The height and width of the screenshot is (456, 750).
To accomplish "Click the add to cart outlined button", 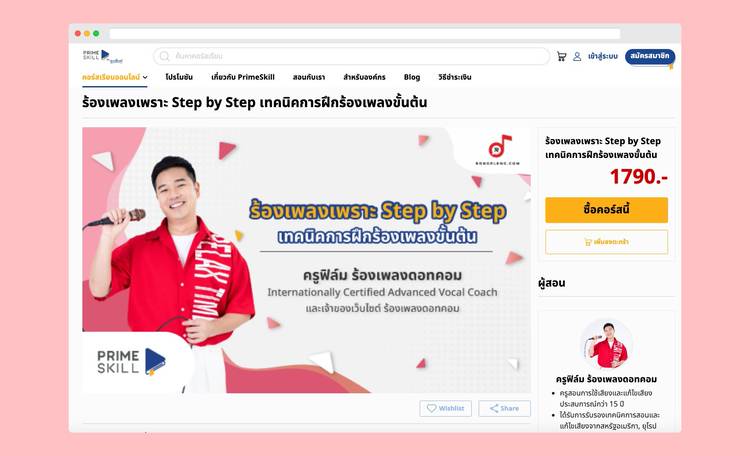I will point(607,242).
